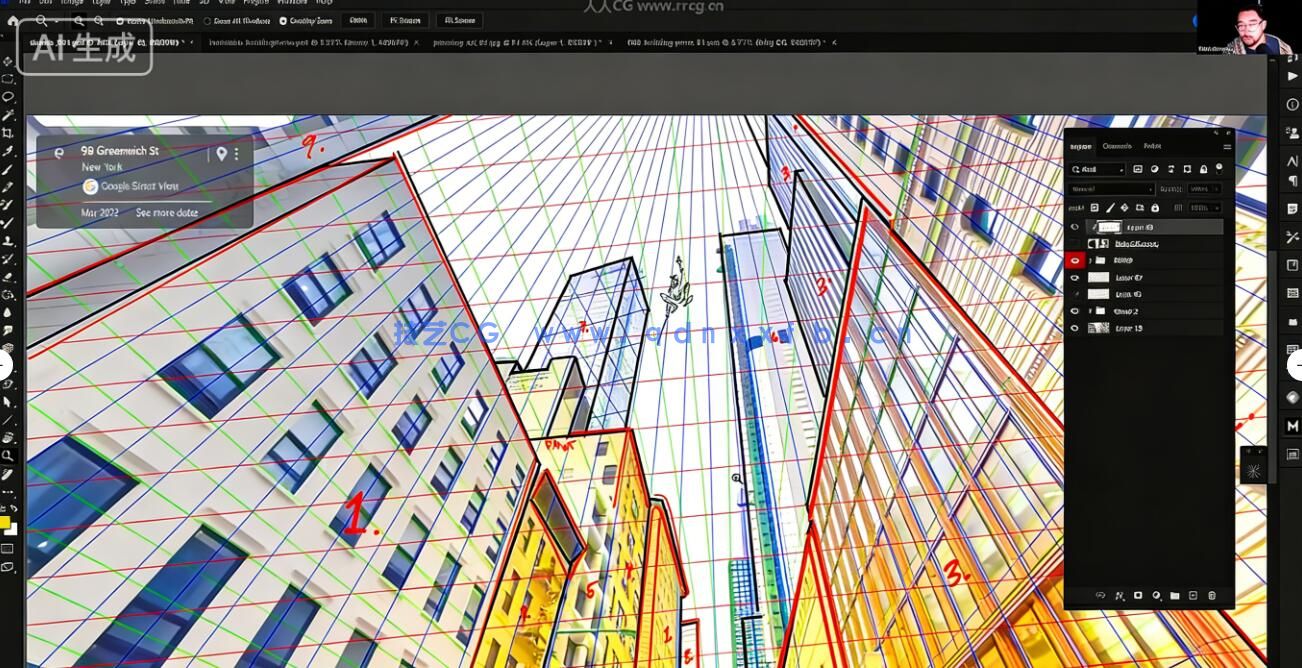
Task: Click the new folder icon in Layers panel
Action: click(x=1175, y=596)
